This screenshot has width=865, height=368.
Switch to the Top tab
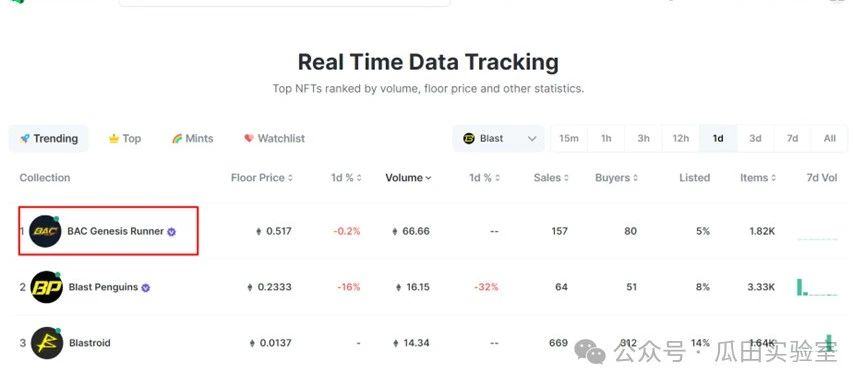(x=125, y=138)
